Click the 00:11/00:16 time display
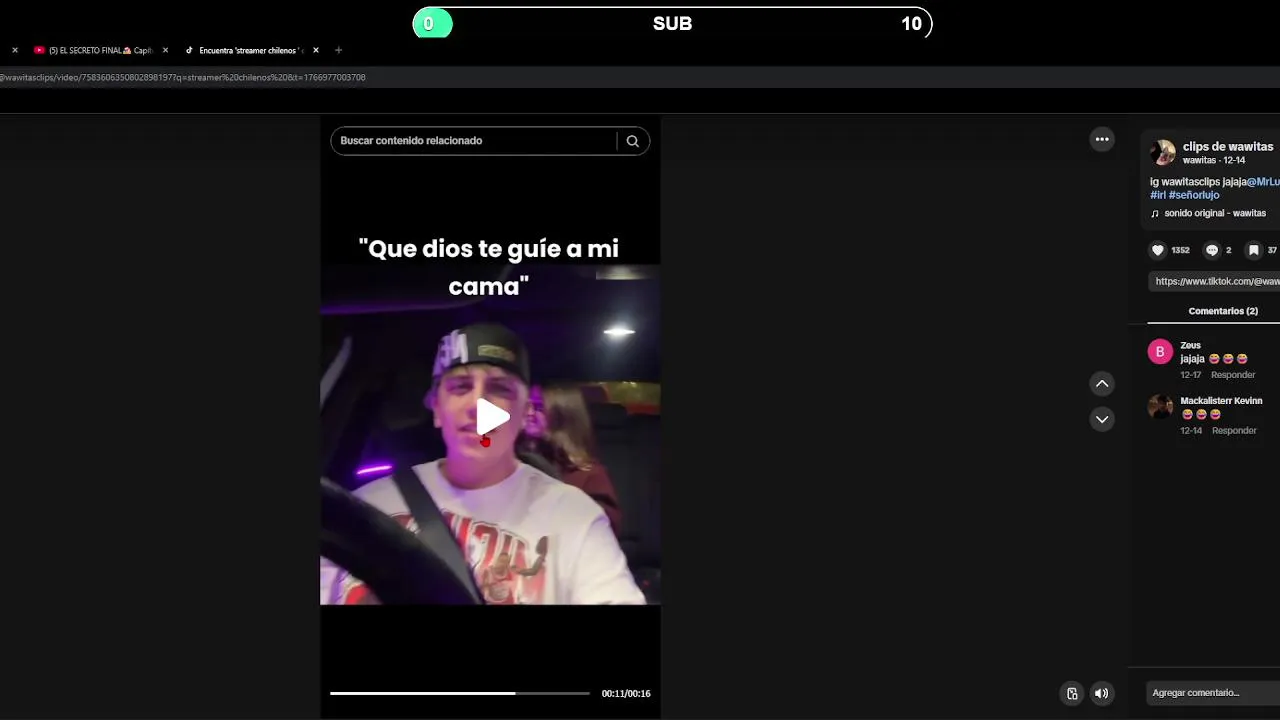Image resolution: width=1280 pixels, height=720 pixels. pyautogui.click(x=626, y=693)
